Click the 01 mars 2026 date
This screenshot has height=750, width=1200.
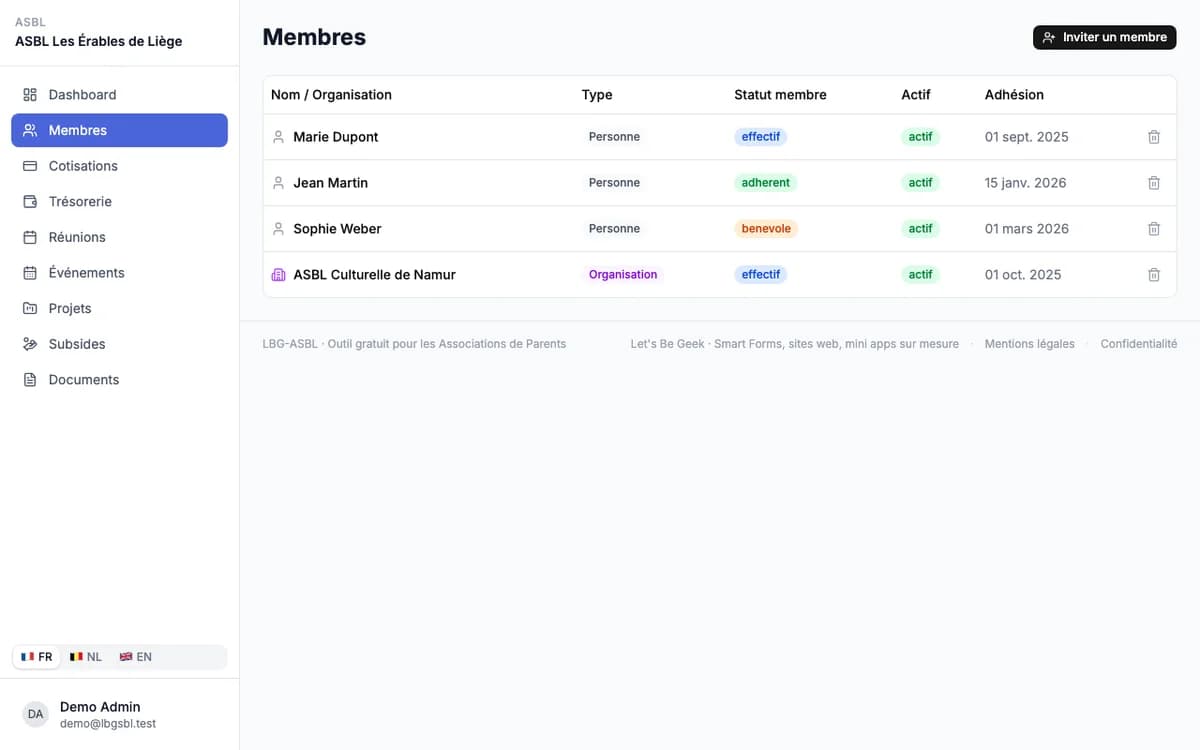click(1027, 229)
